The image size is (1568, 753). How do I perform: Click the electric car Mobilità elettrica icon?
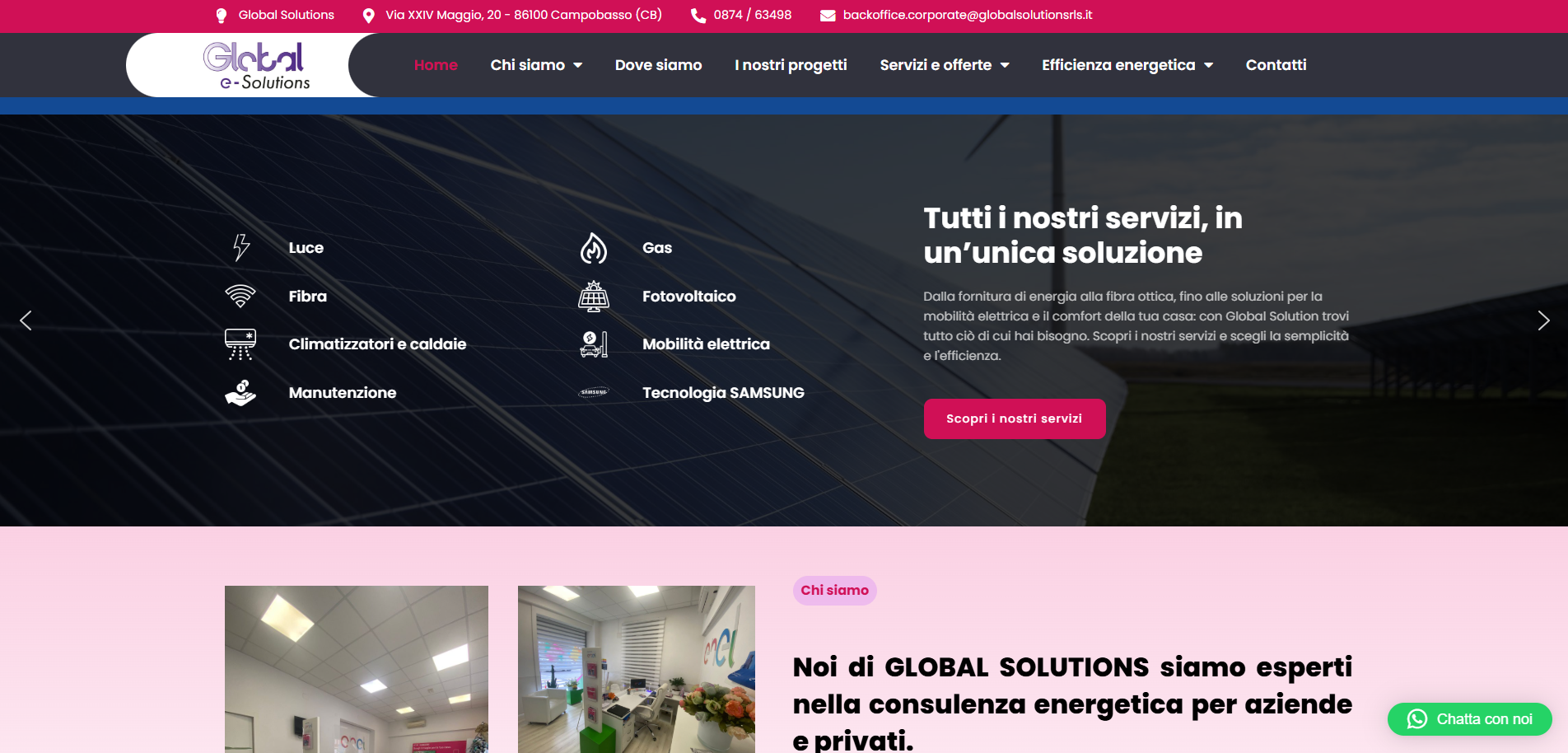pos(594,344)
